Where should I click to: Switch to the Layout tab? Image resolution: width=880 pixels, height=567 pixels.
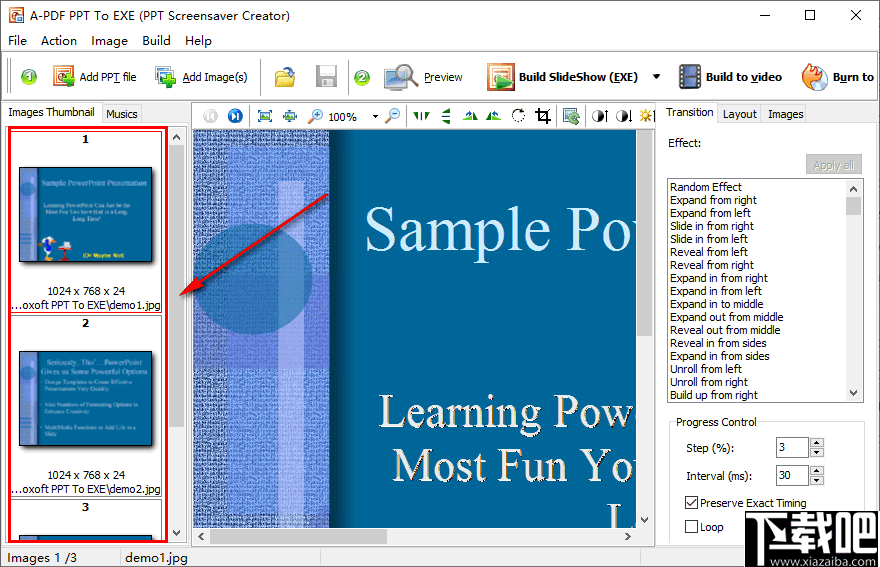pyautogui.click(x=739, y=114)
